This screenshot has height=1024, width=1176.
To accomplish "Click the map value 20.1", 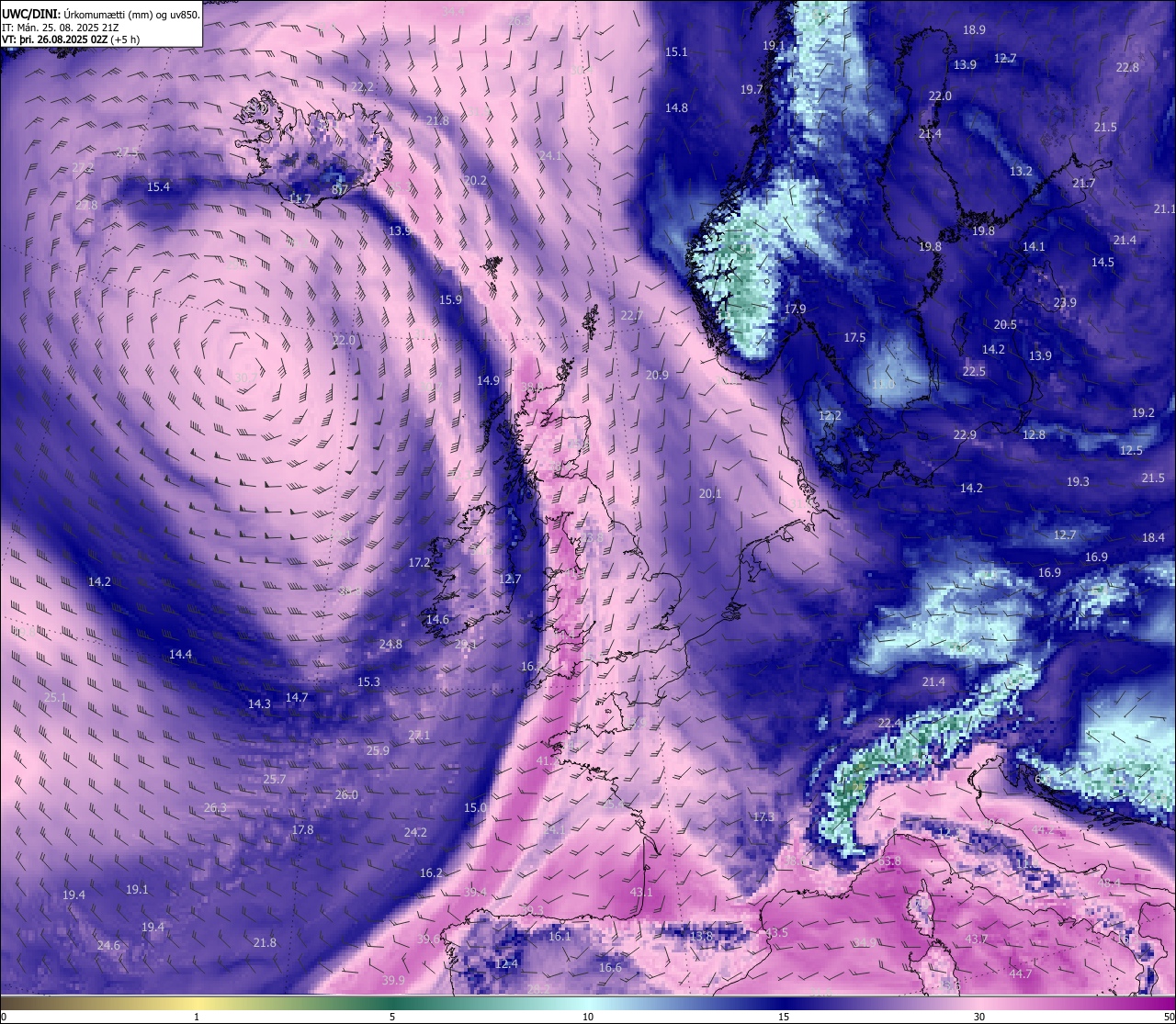I will click(710, 494).
